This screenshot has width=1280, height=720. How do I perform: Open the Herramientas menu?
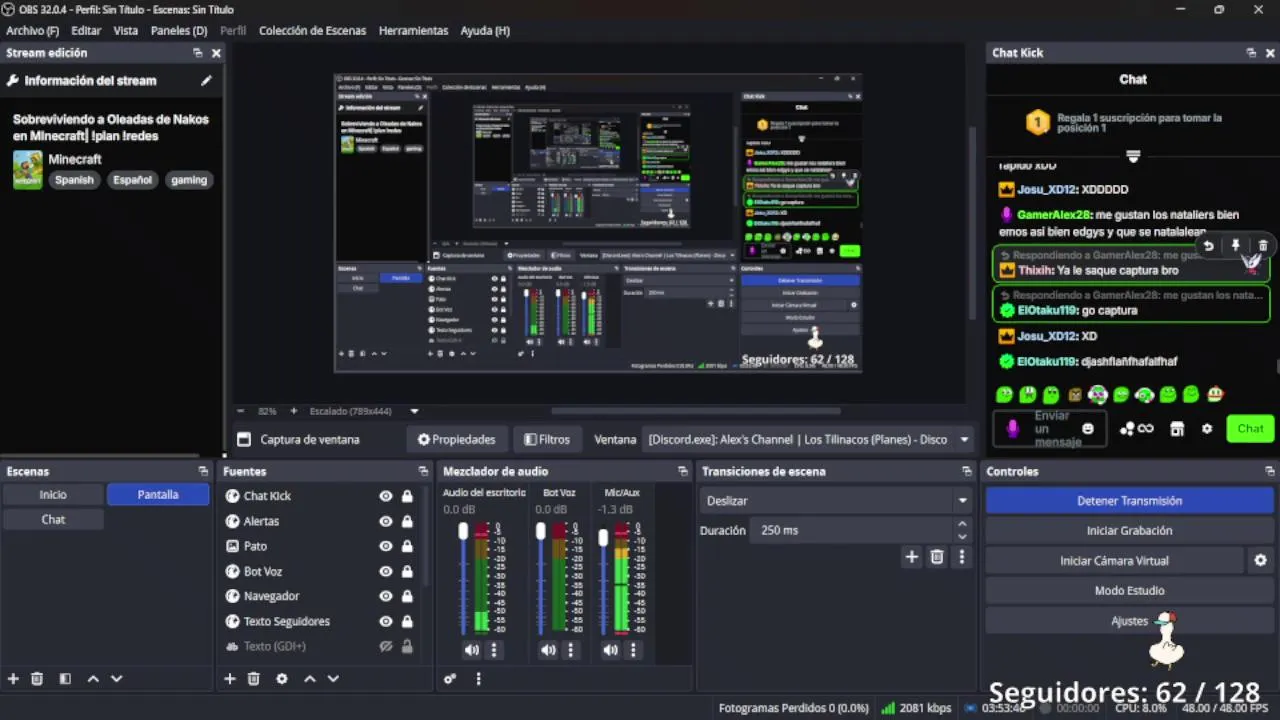tap(413, 31)
